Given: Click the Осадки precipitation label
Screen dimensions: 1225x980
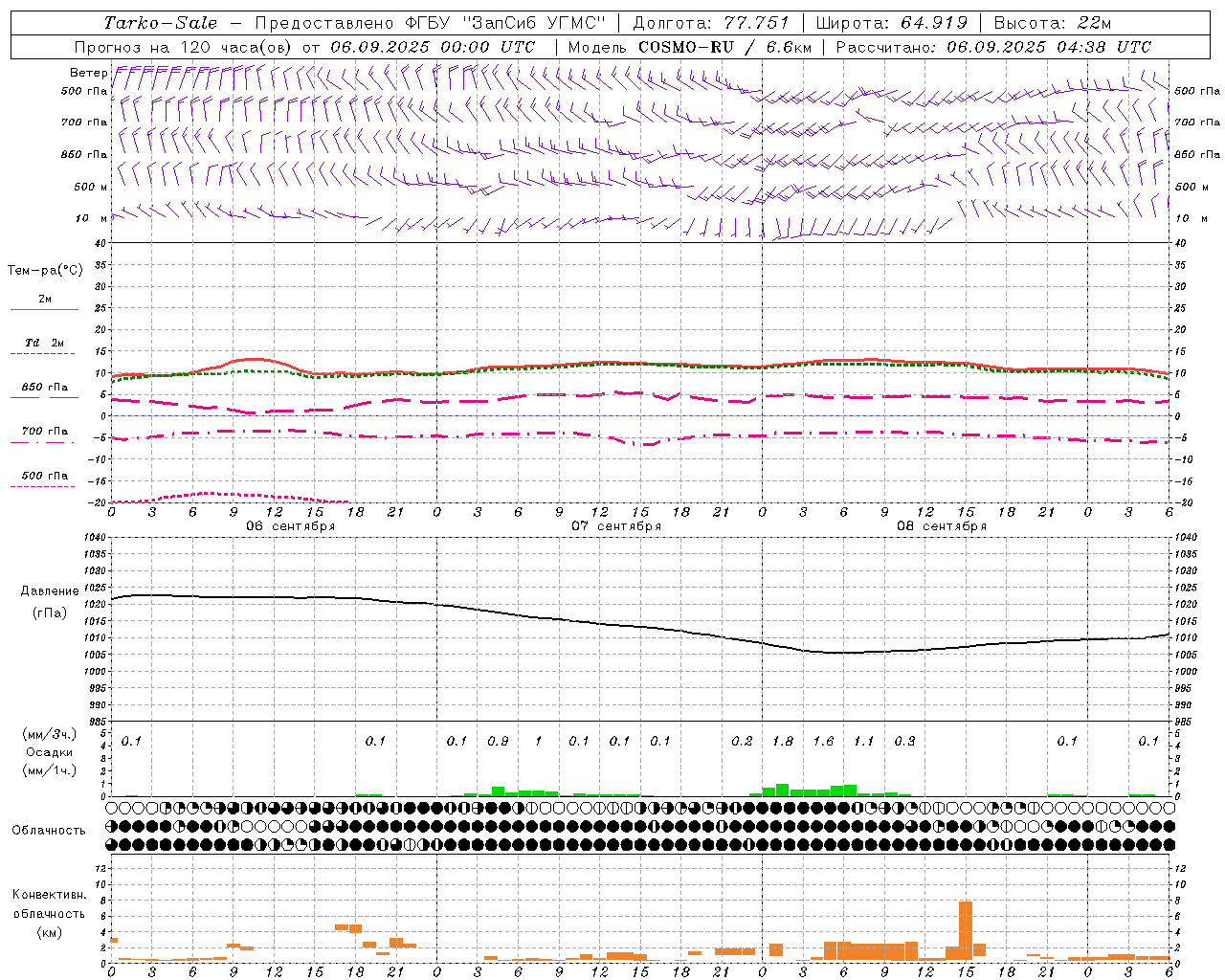Looking at the screenshot, I should click(49, 752).
